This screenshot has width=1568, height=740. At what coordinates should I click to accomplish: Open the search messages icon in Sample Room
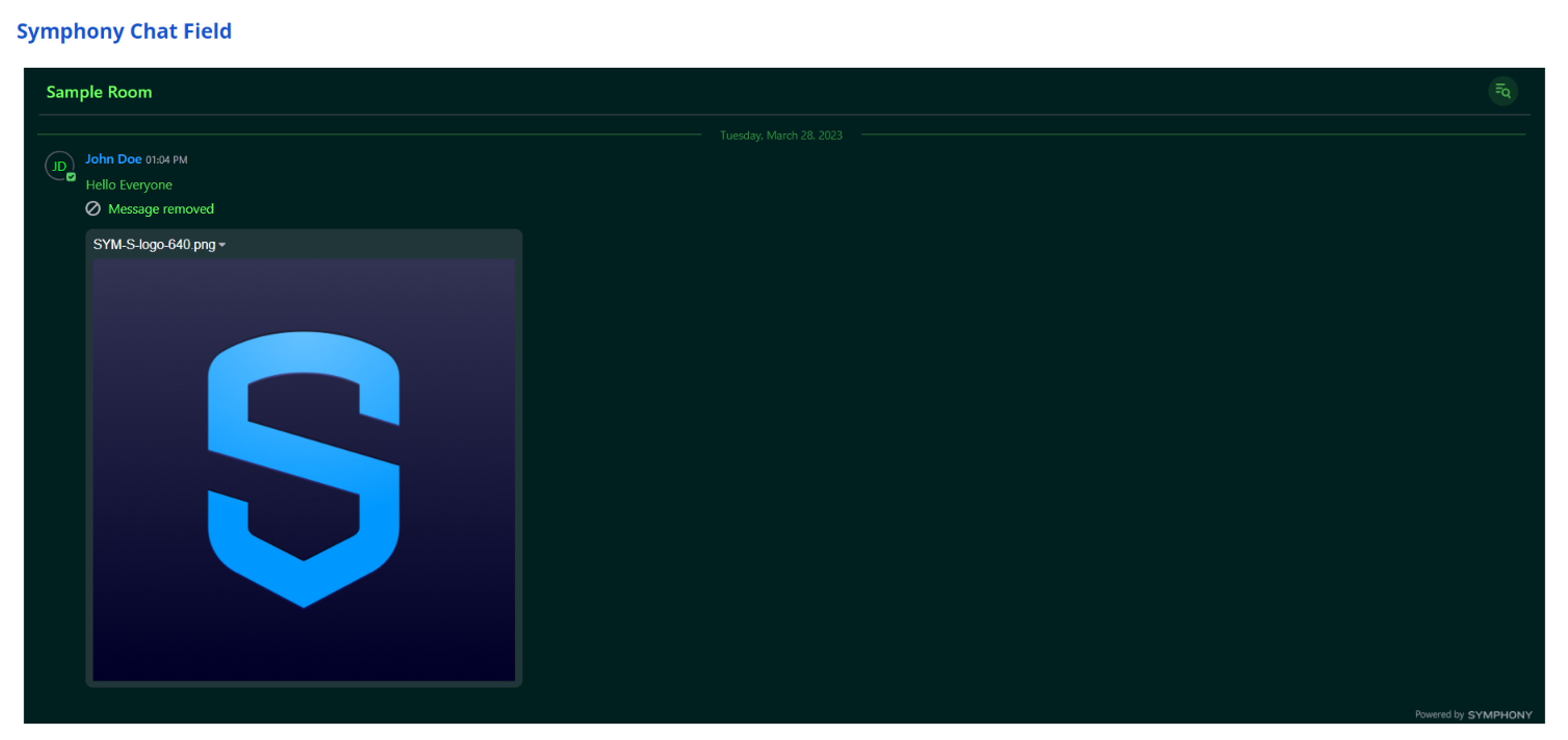point(1503,92)
